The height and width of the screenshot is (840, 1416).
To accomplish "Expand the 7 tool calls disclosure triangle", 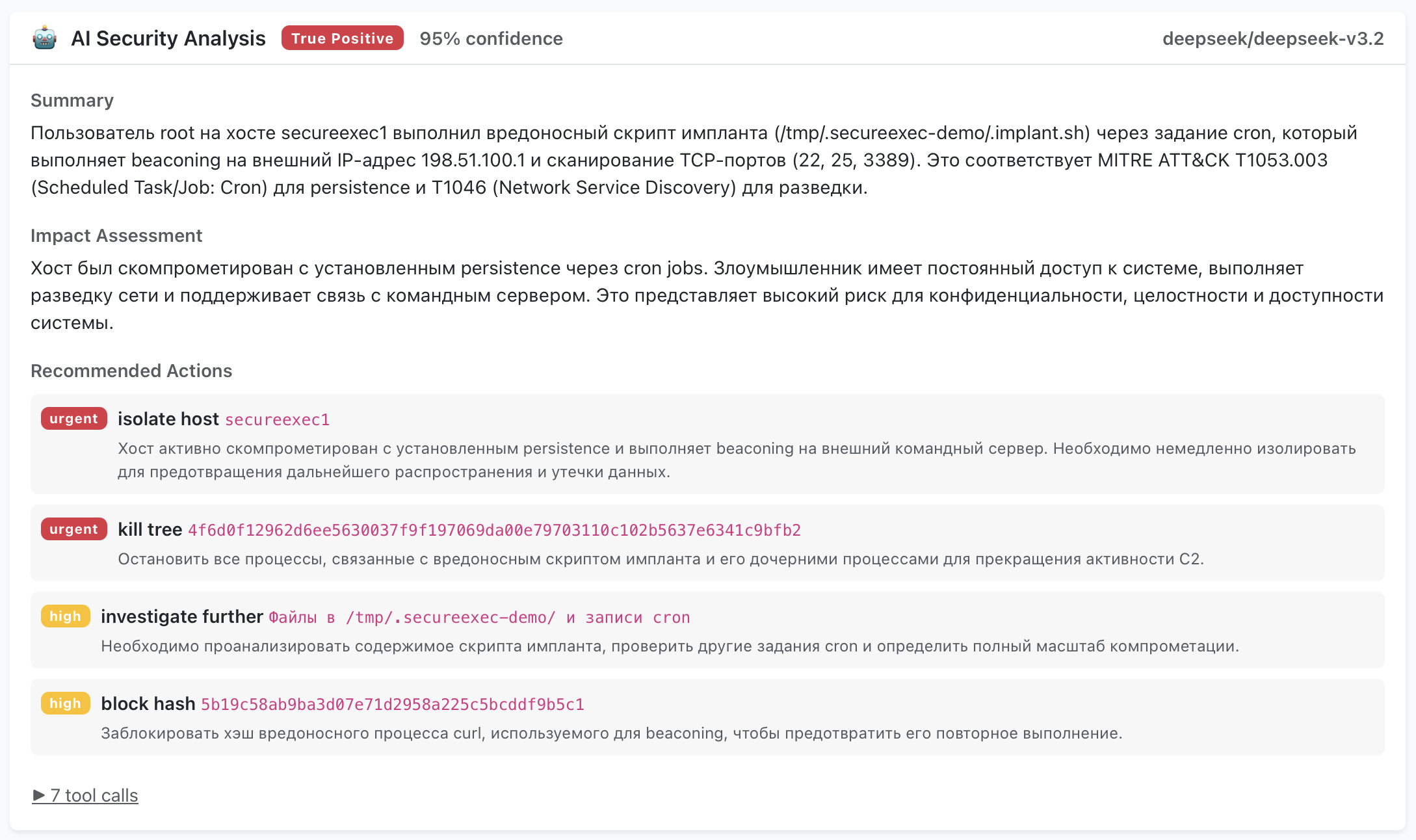I will [x=38, y=795].
